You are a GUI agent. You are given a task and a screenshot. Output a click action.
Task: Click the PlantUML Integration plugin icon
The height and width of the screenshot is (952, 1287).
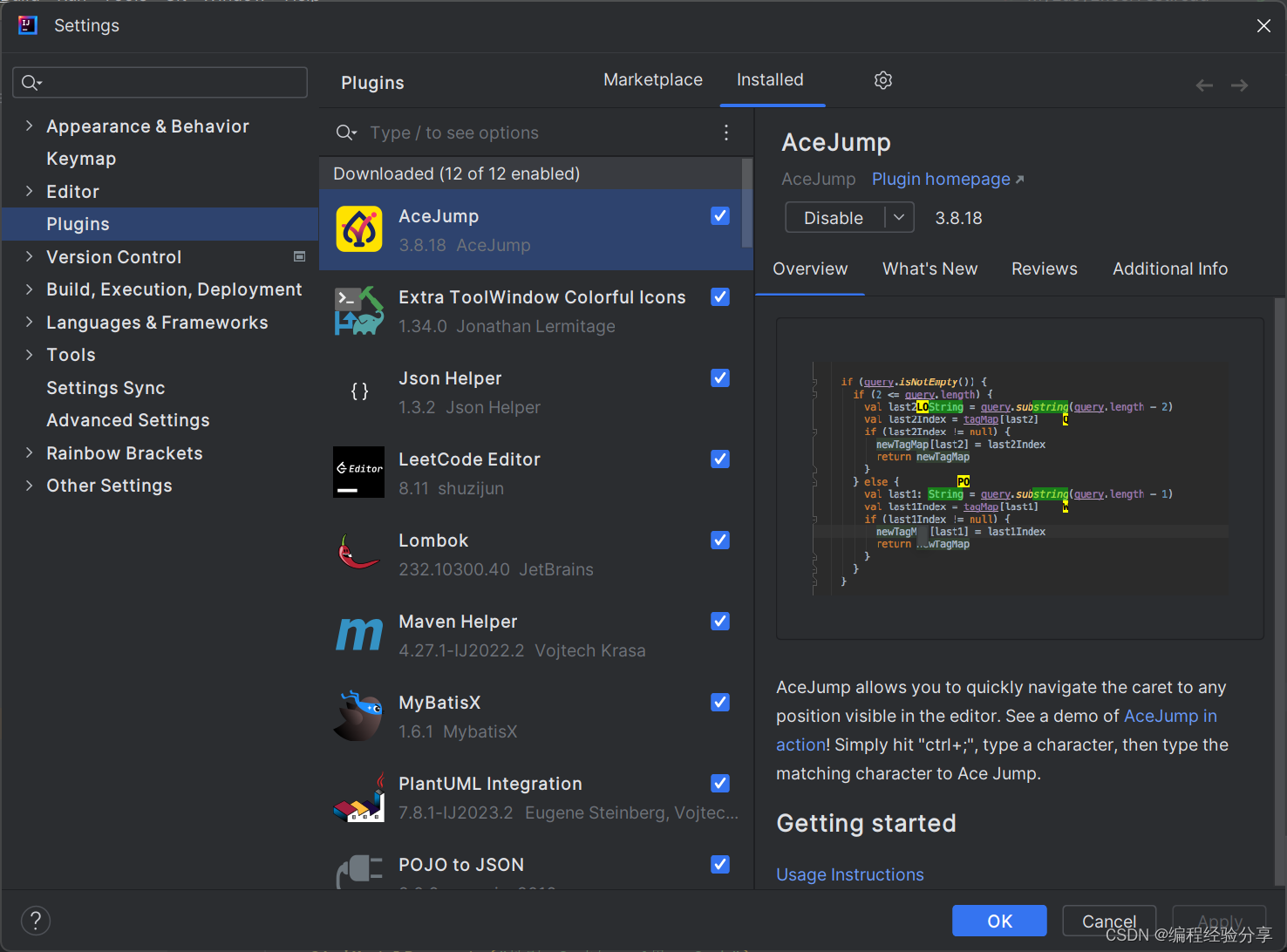[359, 797]
